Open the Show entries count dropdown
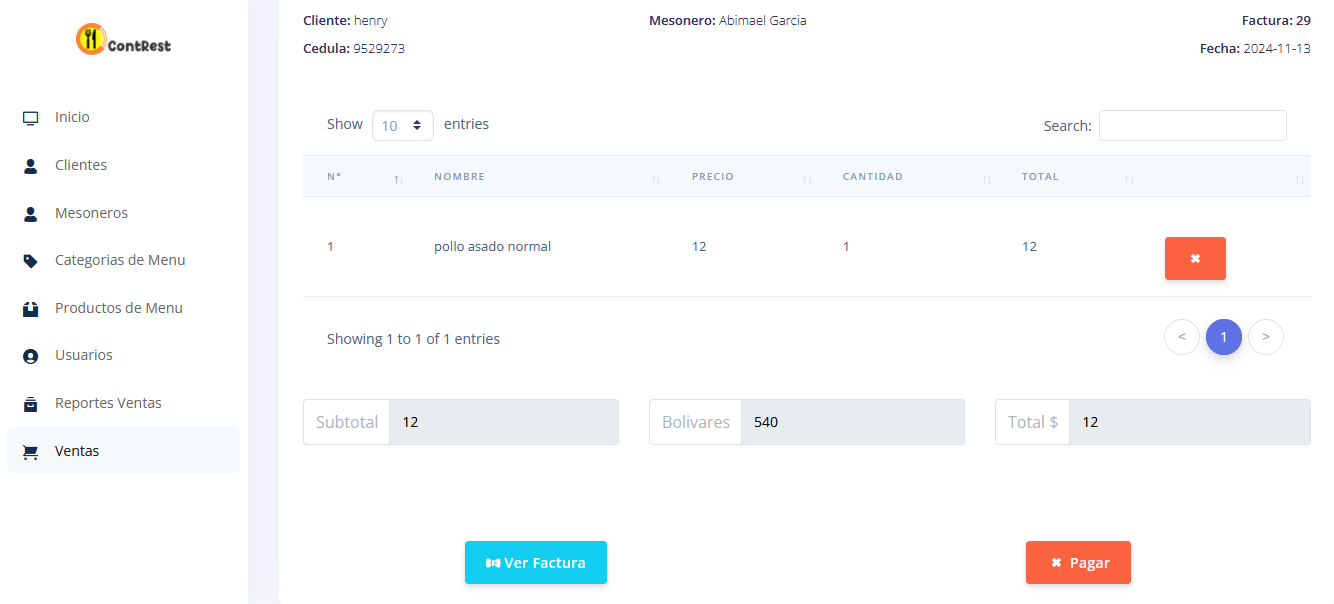1334x604 pixels. [x=403, y=125]
